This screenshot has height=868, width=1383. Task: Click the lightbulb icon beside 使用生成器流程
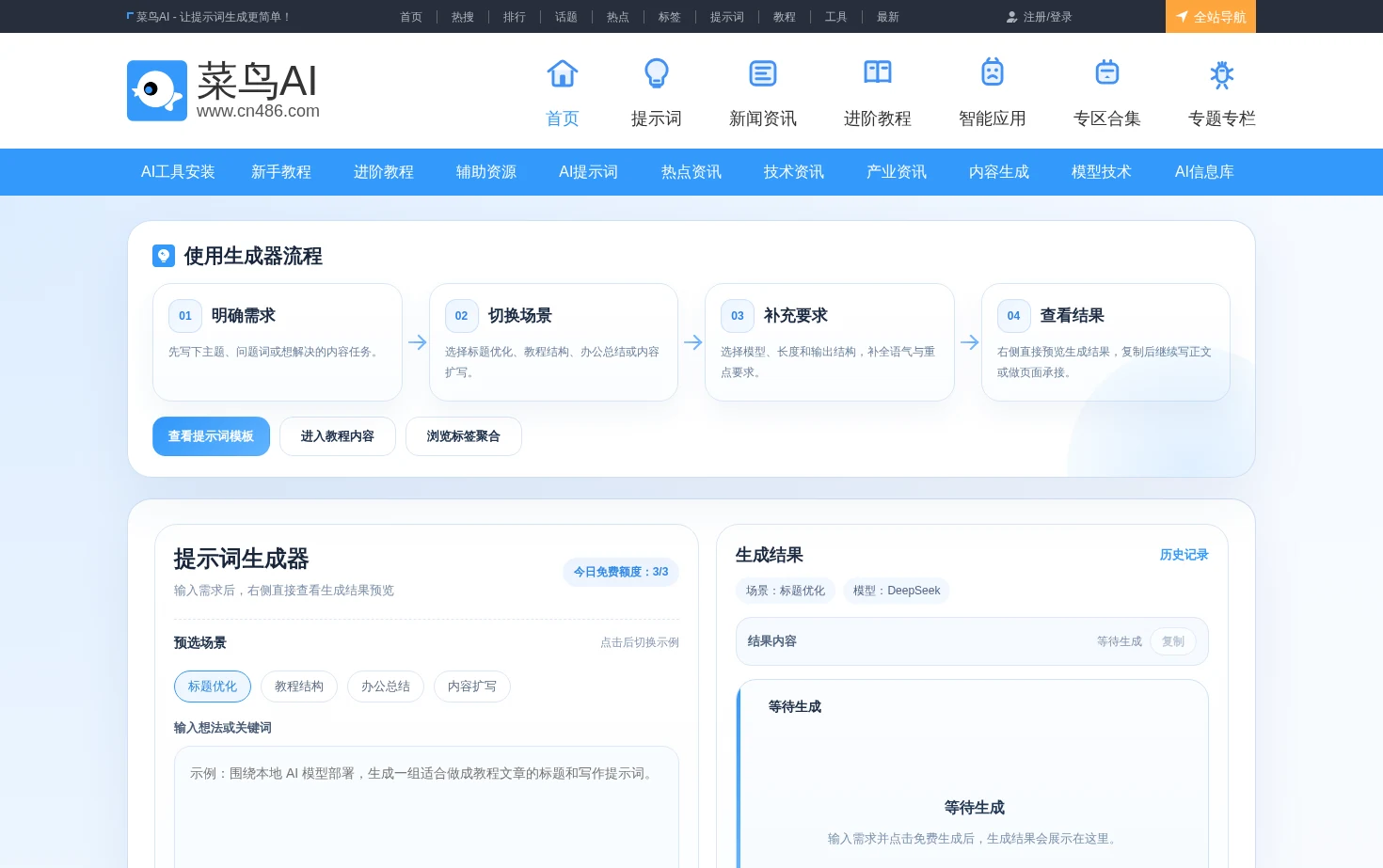tap(164, 256)
